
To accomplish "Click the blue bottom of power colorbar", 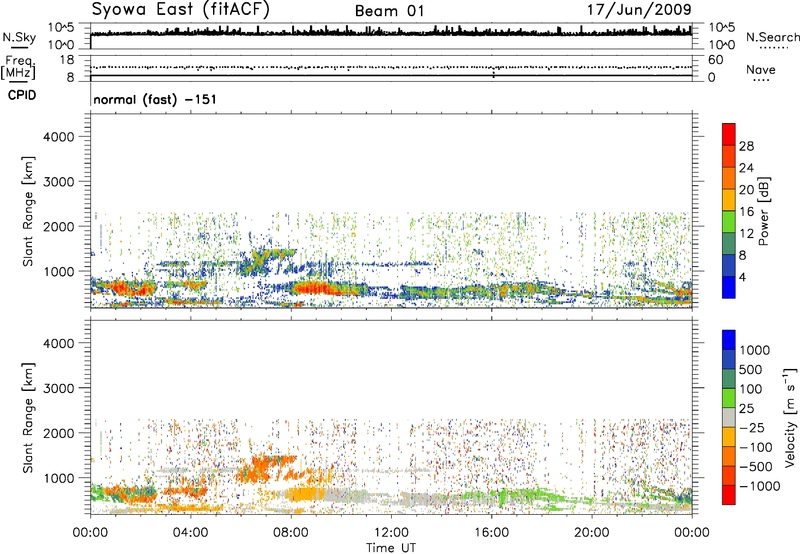I will coord(729,287).
